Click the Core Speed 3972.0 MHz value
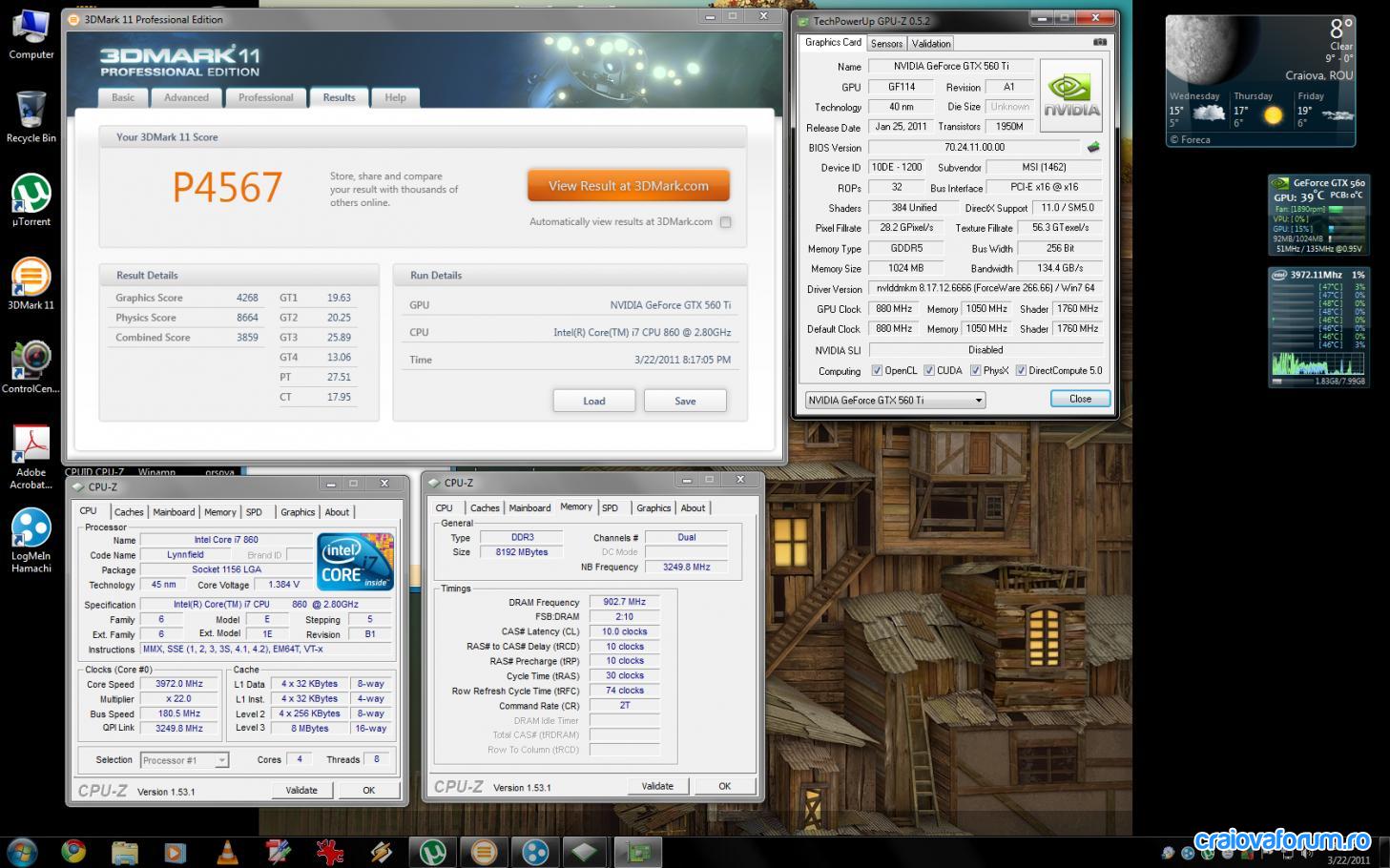 point(179,684)
